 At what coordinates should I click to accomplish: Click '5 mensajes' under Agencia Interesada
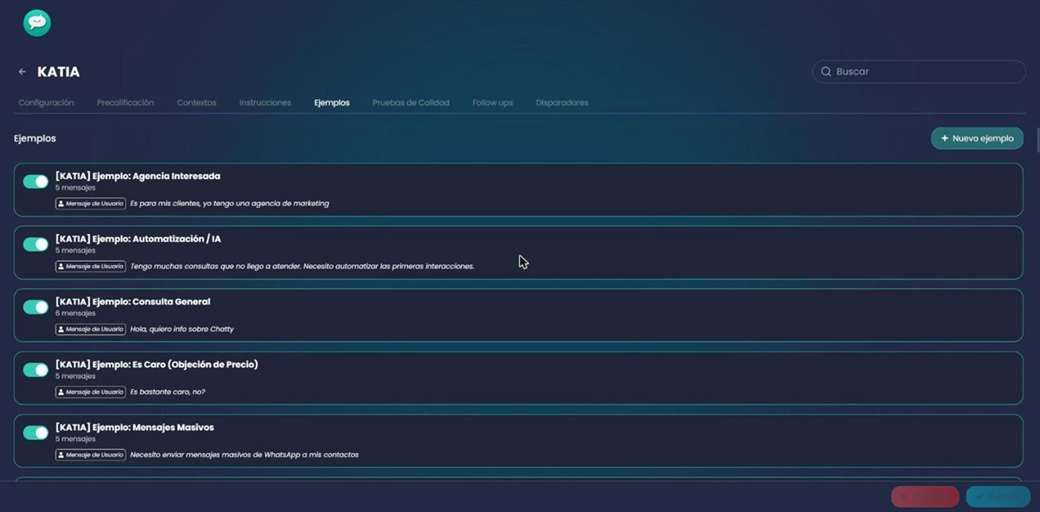point(76,188)
